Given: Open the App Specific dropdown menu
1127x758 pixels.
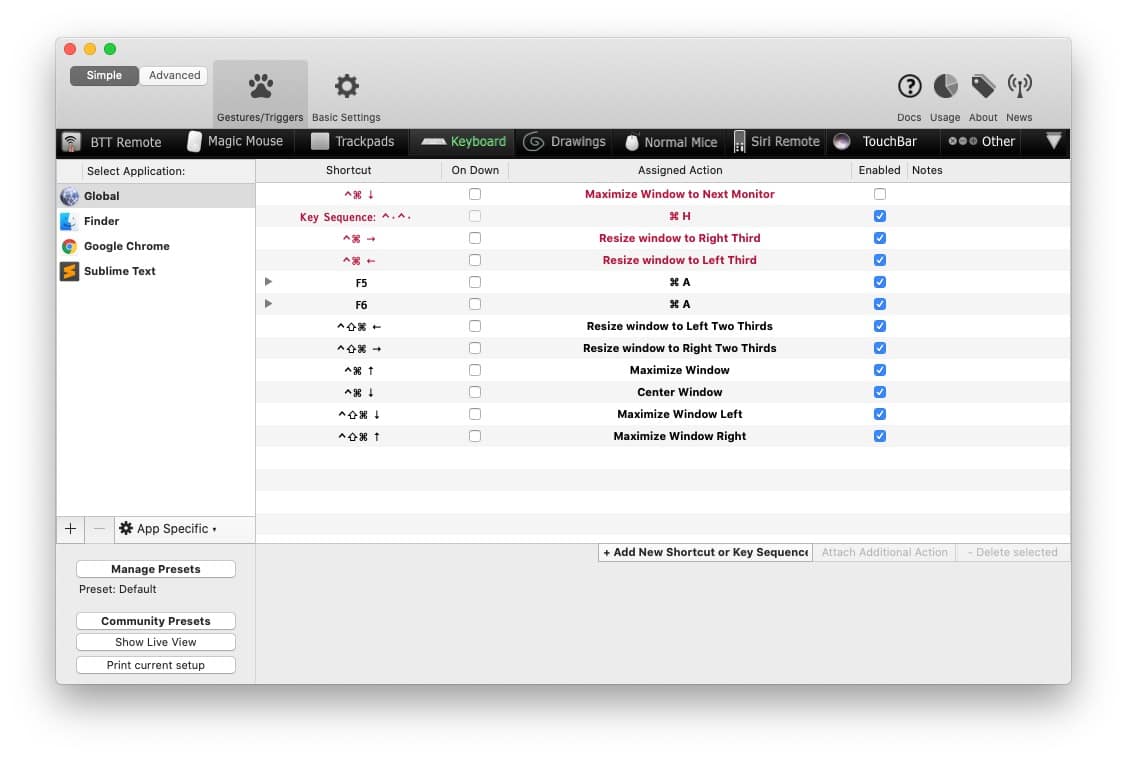Looking at the screenshot, I should coord(168,529).
